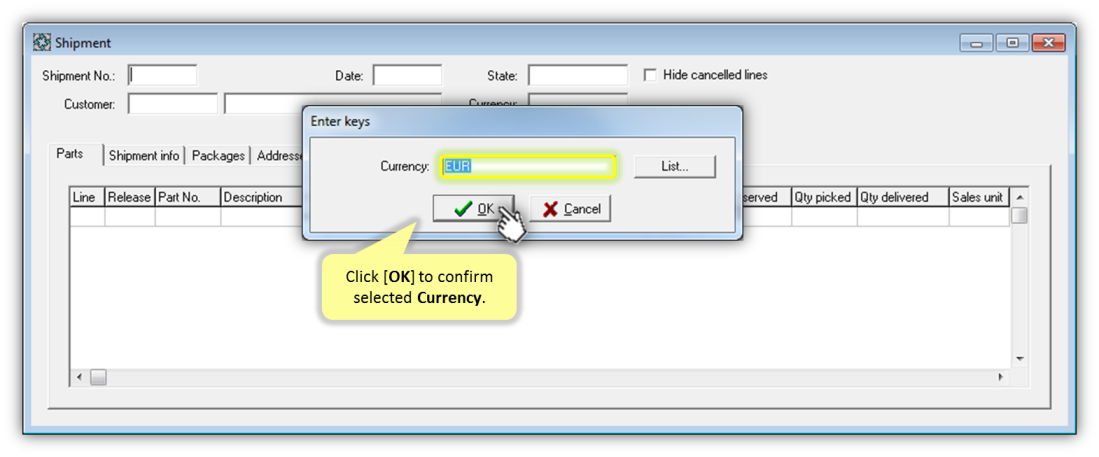Click the Customer code input field
The image size is (1099, 457).
click(172, 104)
